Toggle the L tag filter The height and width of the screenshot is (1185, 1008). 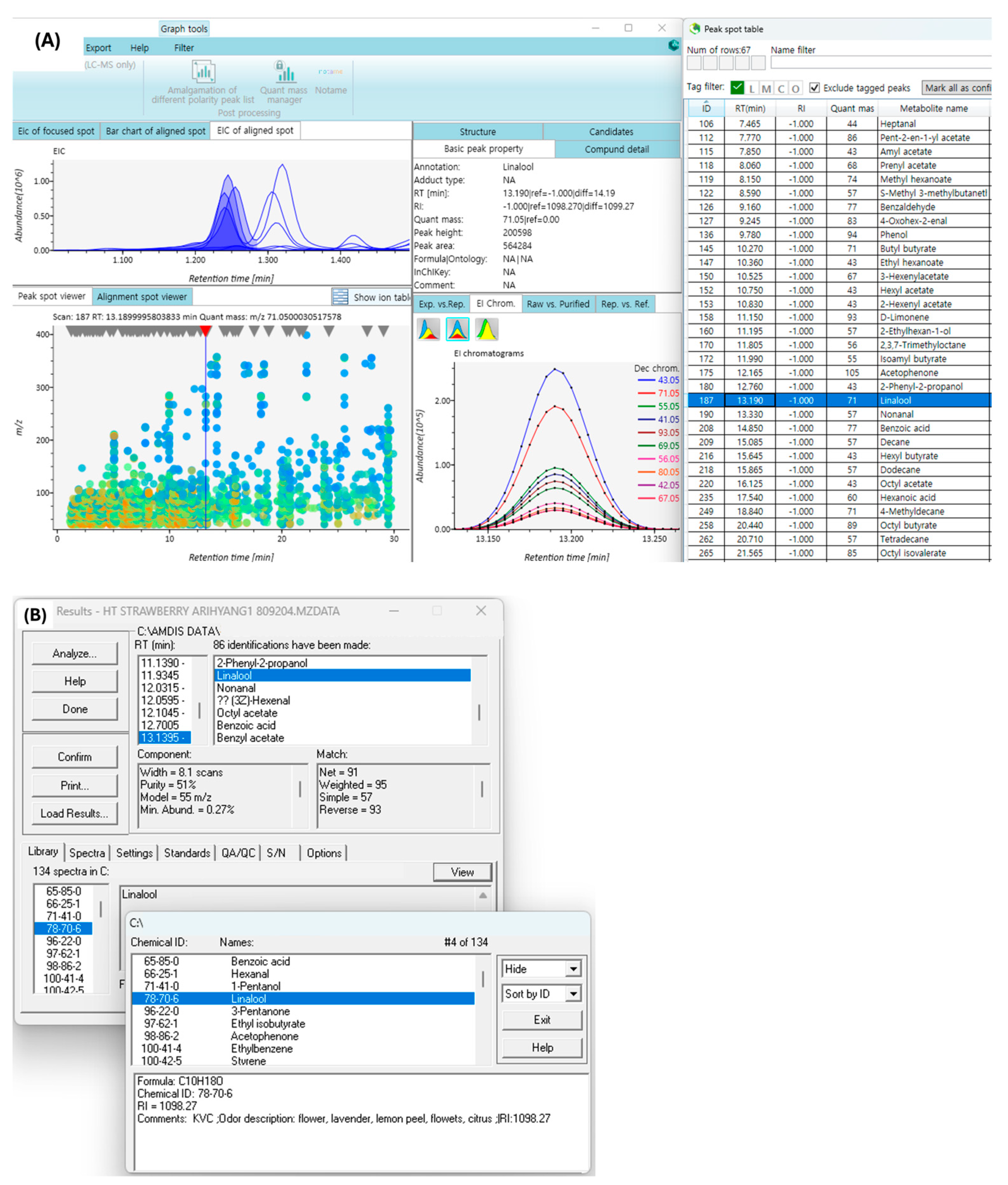coord(752,88)
